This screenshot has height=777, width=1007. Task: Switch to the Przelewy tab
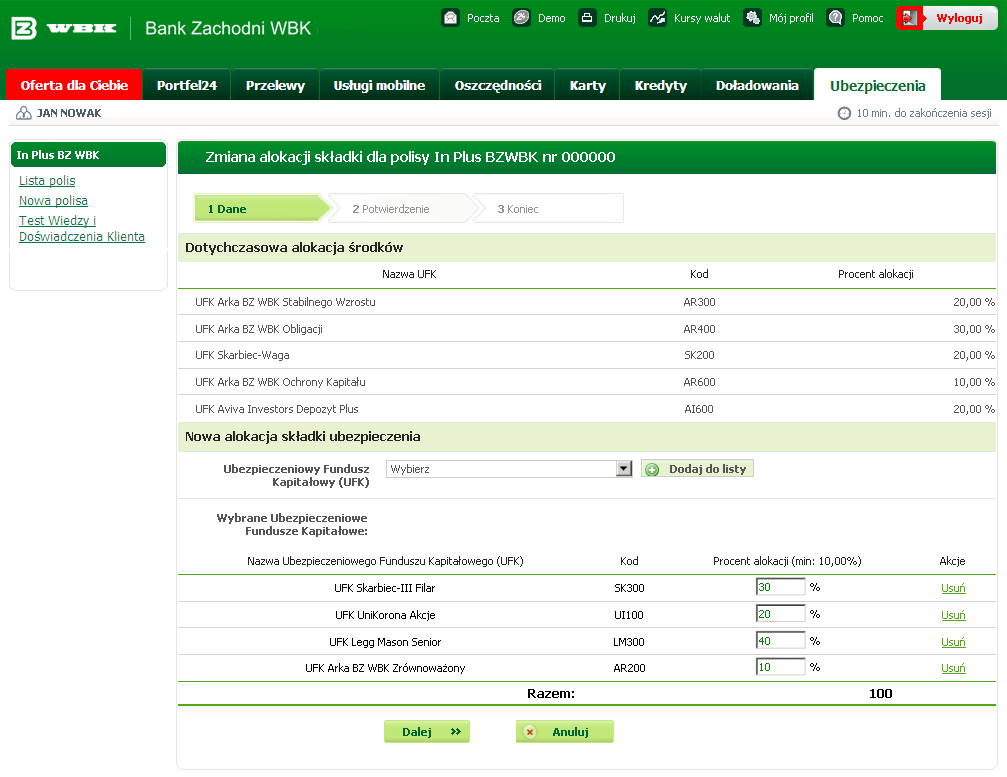pos(275,85)
